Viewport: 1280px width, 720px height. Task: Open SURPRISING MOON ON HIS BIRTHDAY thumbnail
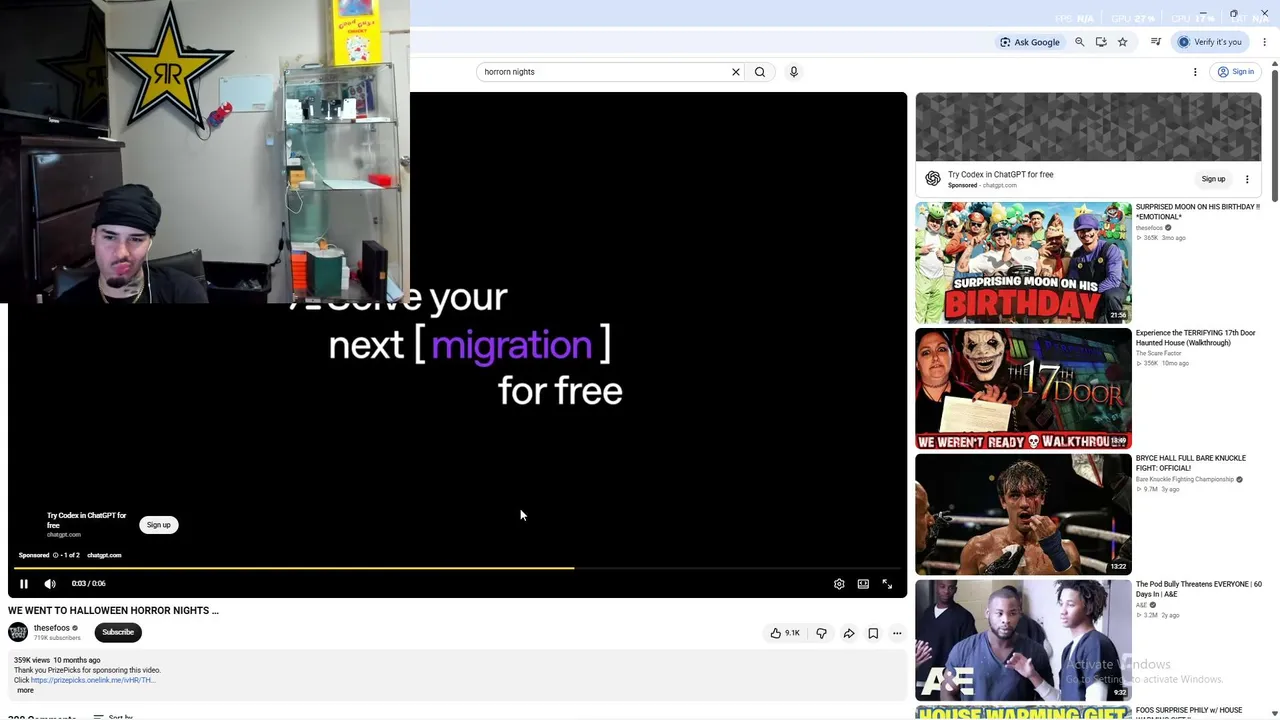point(1023,263)
